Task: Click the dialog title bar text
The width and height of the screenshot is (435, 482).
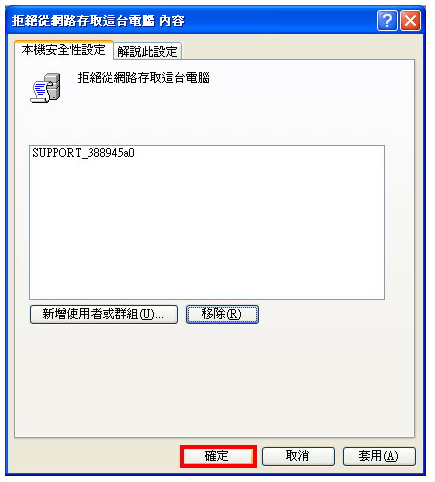Action: click(x=98, y=21)
